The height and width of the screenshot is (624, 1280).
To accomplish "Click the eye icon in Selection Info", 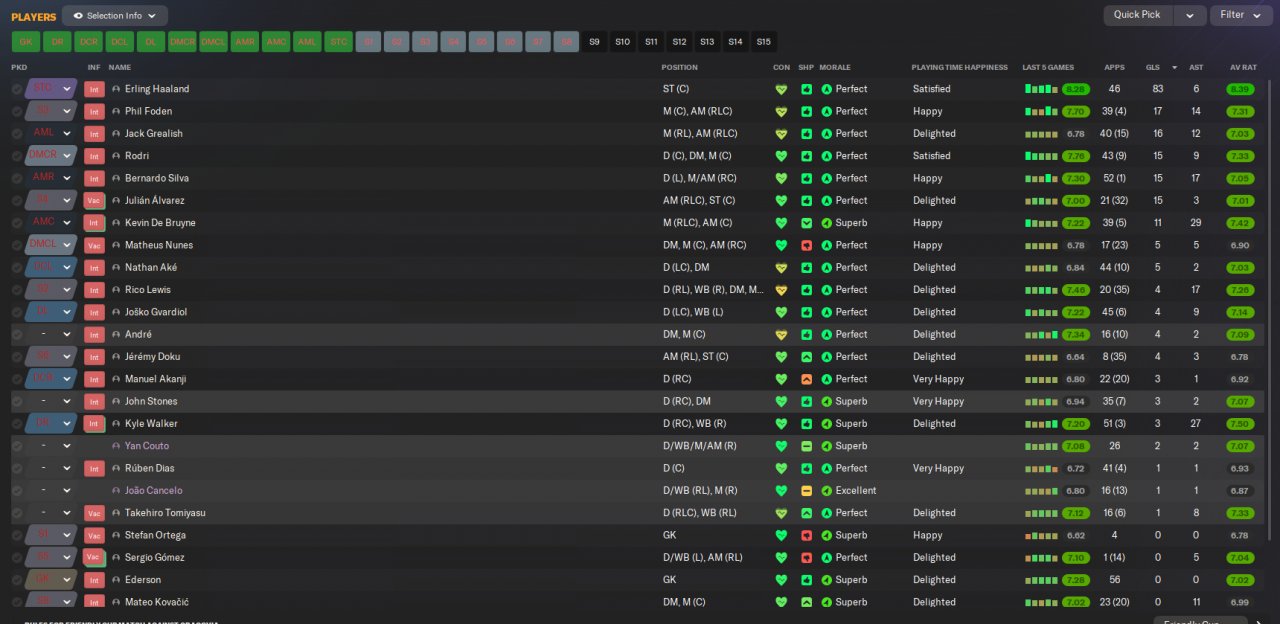I will [x=78, y=16].
